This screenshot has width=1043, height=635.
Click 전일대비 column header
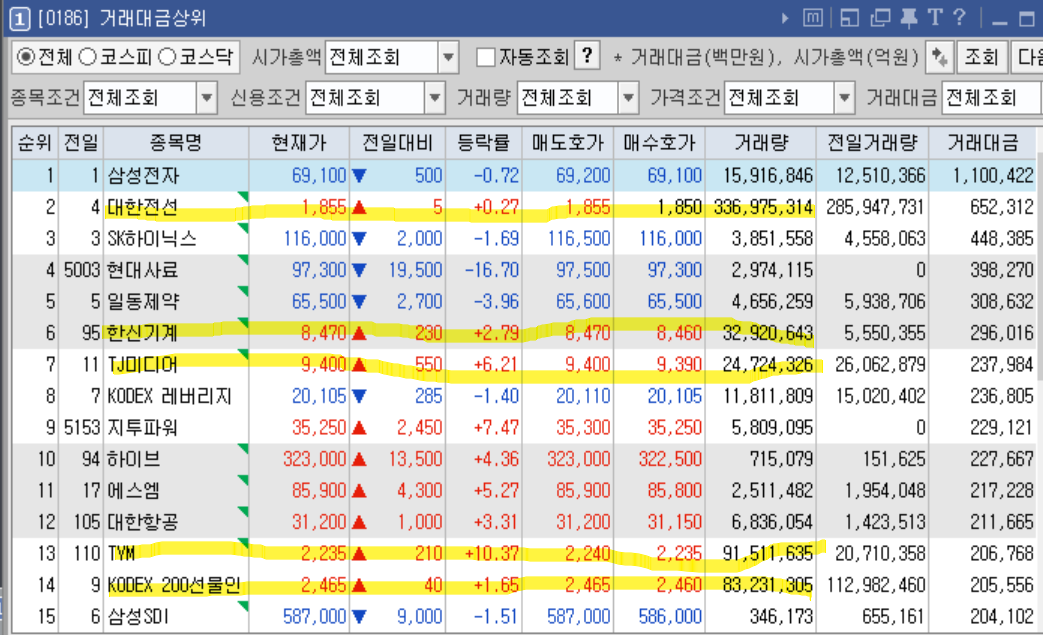pos(397,142)
